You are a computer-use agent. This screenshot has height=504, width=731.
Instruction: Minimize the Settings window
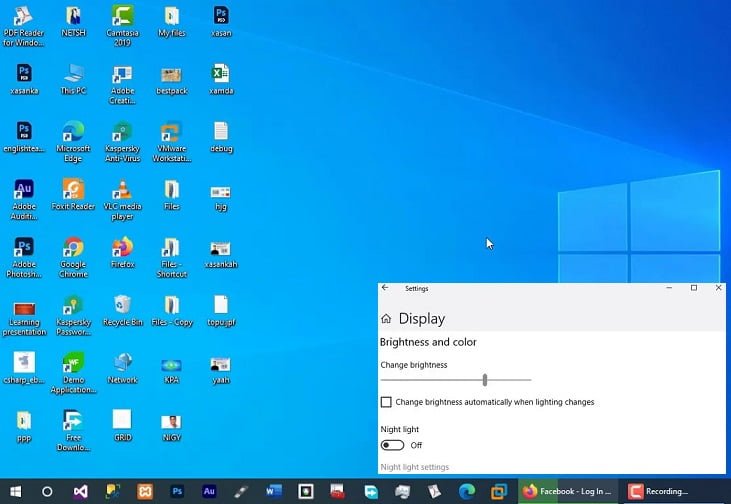coord(669,288)
